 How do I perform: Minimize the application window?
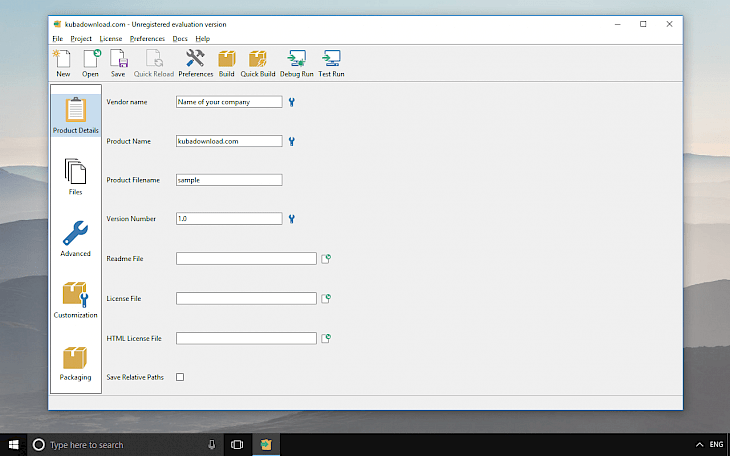[x=617, y=24]
